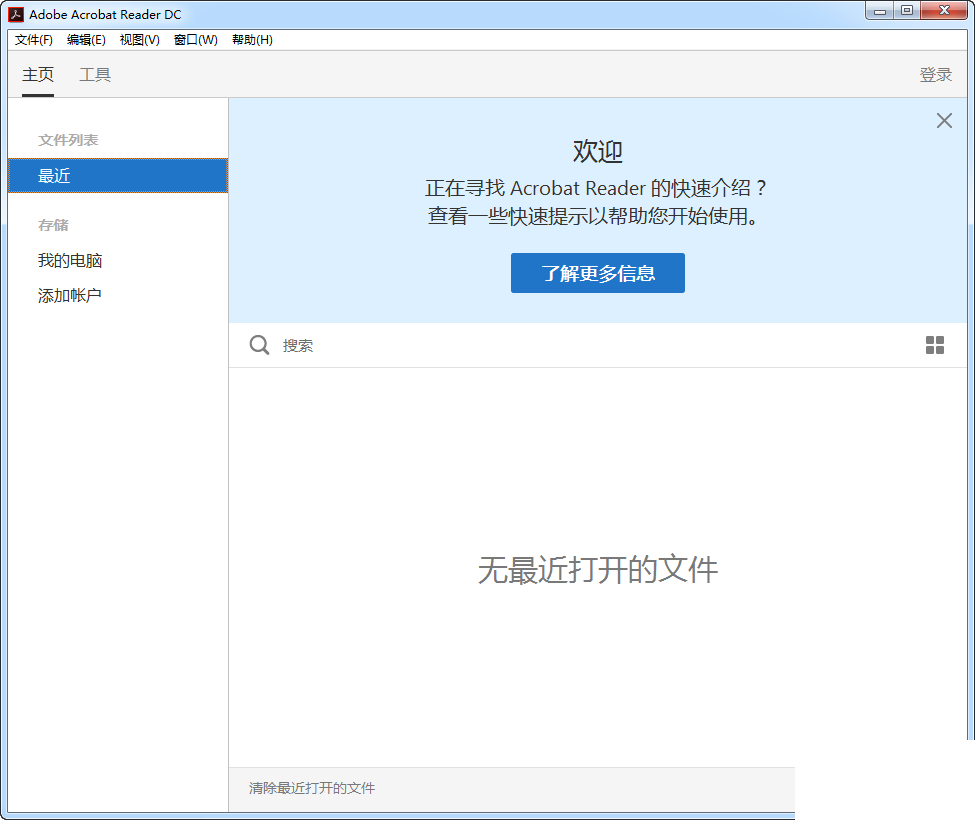The height and width of the screenshot is (820, 975).
Task: Switch to grid thumbnail view icon
Action: click(935, 345)
